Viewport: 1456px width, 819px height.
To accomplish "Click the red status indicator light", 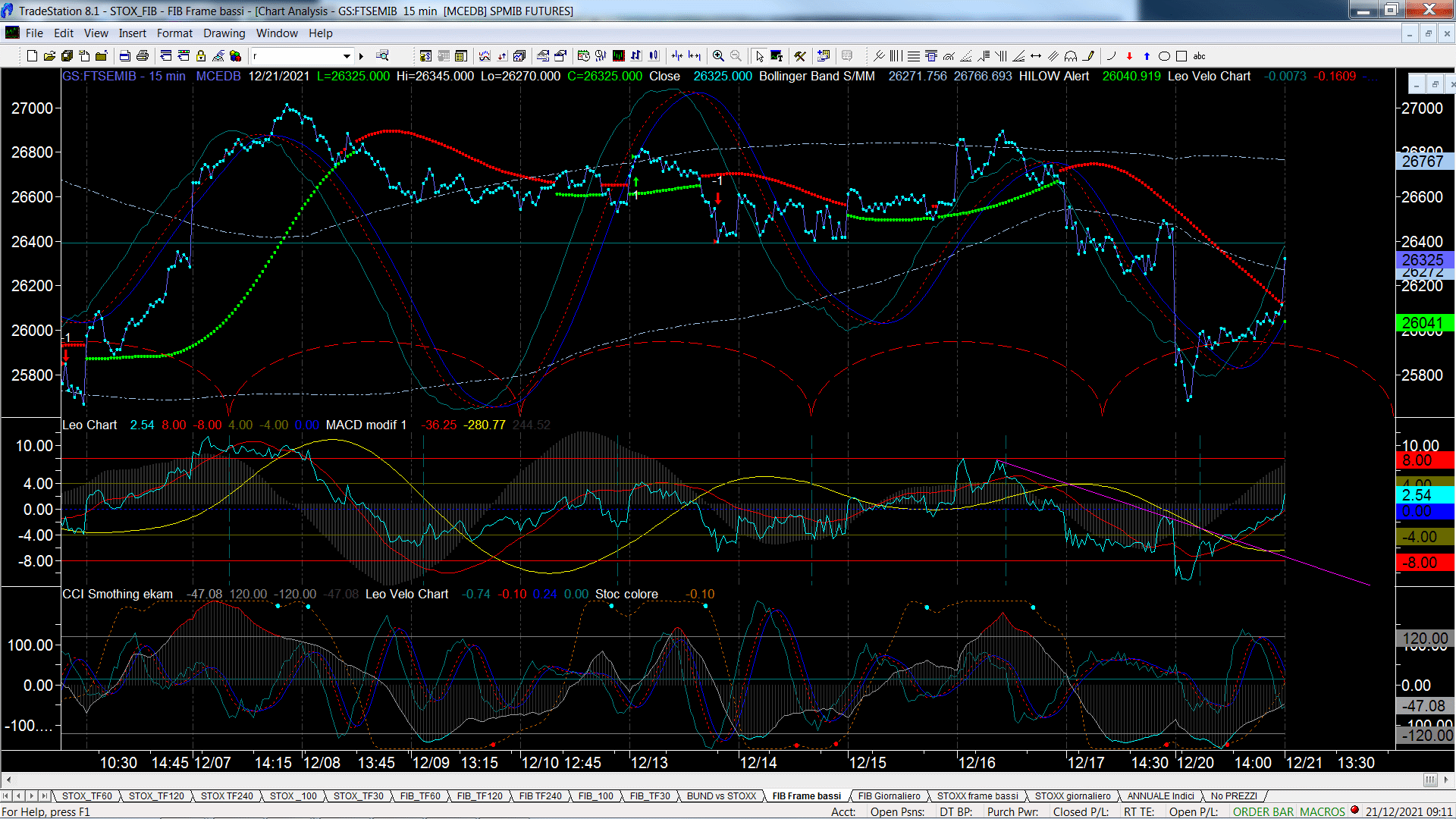I will (x=1355, y=811).
